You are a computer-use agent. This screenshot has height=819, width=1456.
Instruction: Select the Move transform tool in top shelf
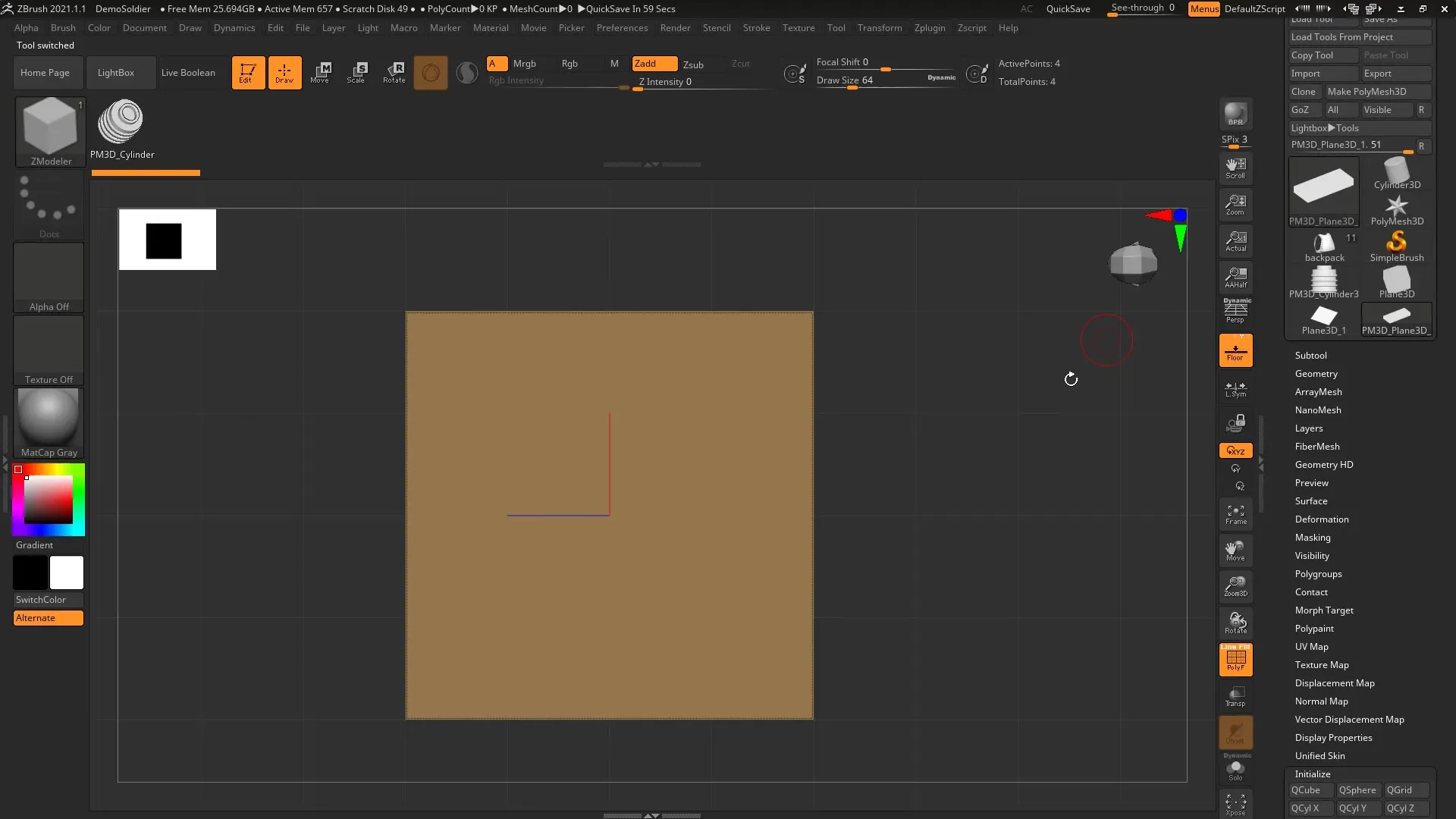[x=320, y=73]
